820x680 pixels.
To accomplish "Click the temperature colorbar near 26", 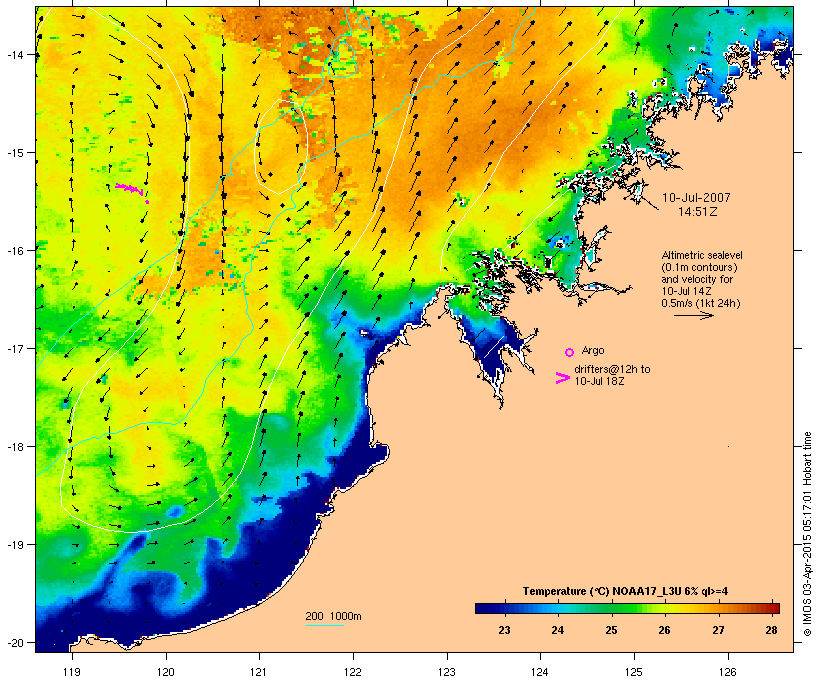I will pos(664,608).
